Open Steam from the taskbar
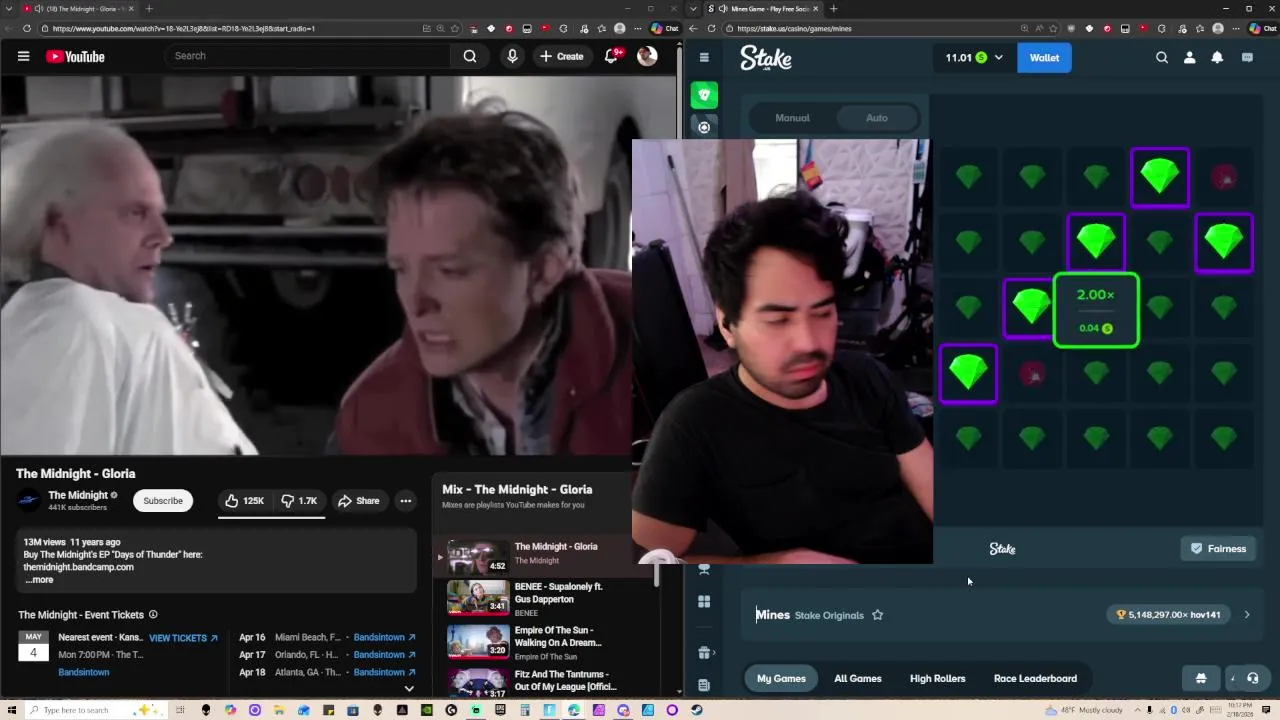Image resolution: width=1280 pixels, height=720 pixels. (697, 710)
